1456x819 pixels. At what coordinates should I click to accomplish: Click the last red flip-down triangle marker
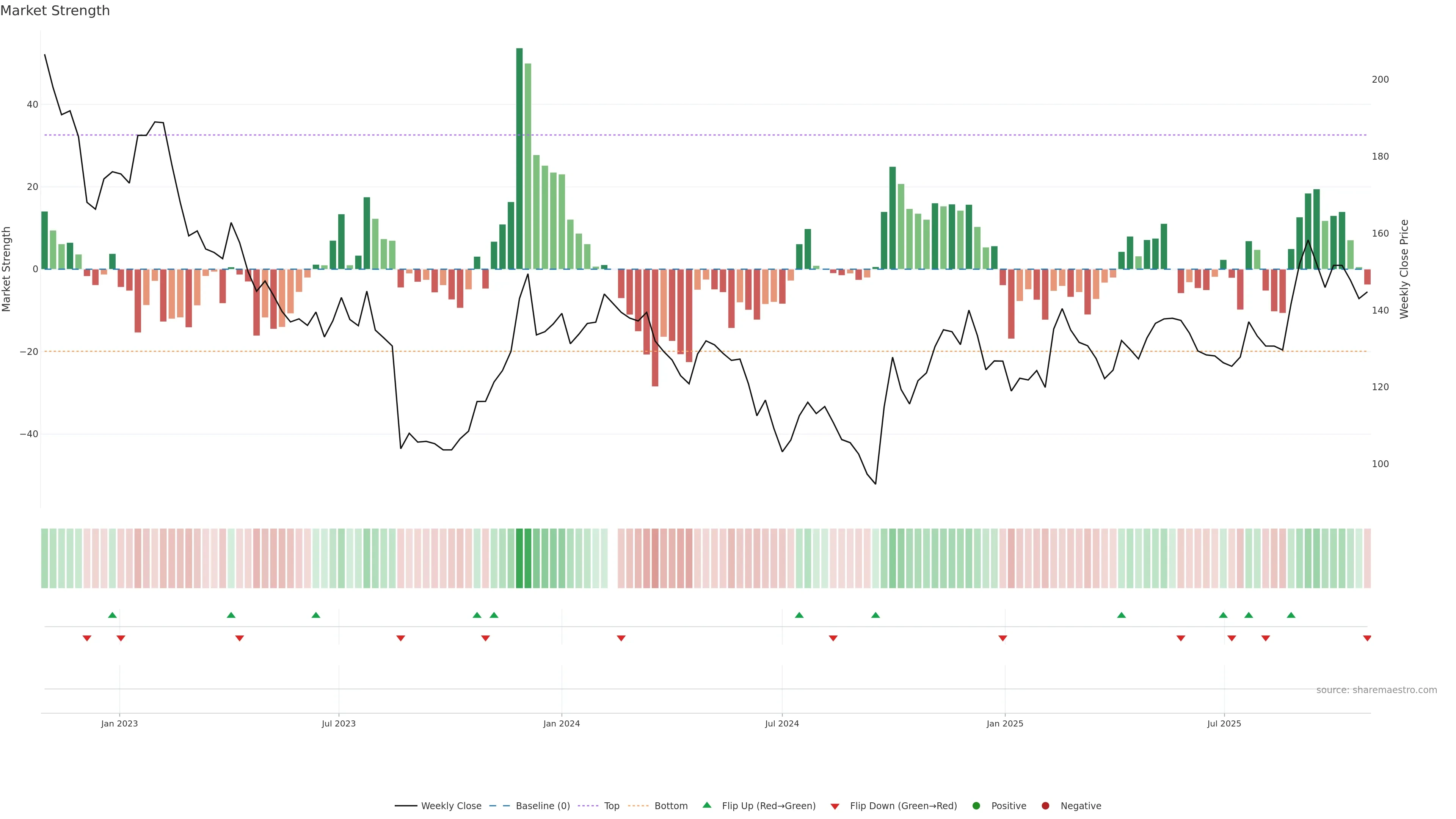[x=1367, y=638]
